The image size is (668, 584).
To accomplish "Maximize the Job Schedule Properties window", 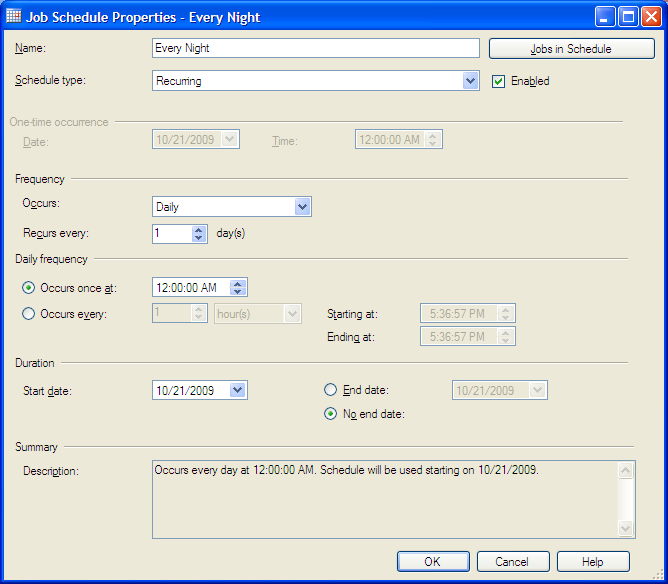I will click(629, 16).
